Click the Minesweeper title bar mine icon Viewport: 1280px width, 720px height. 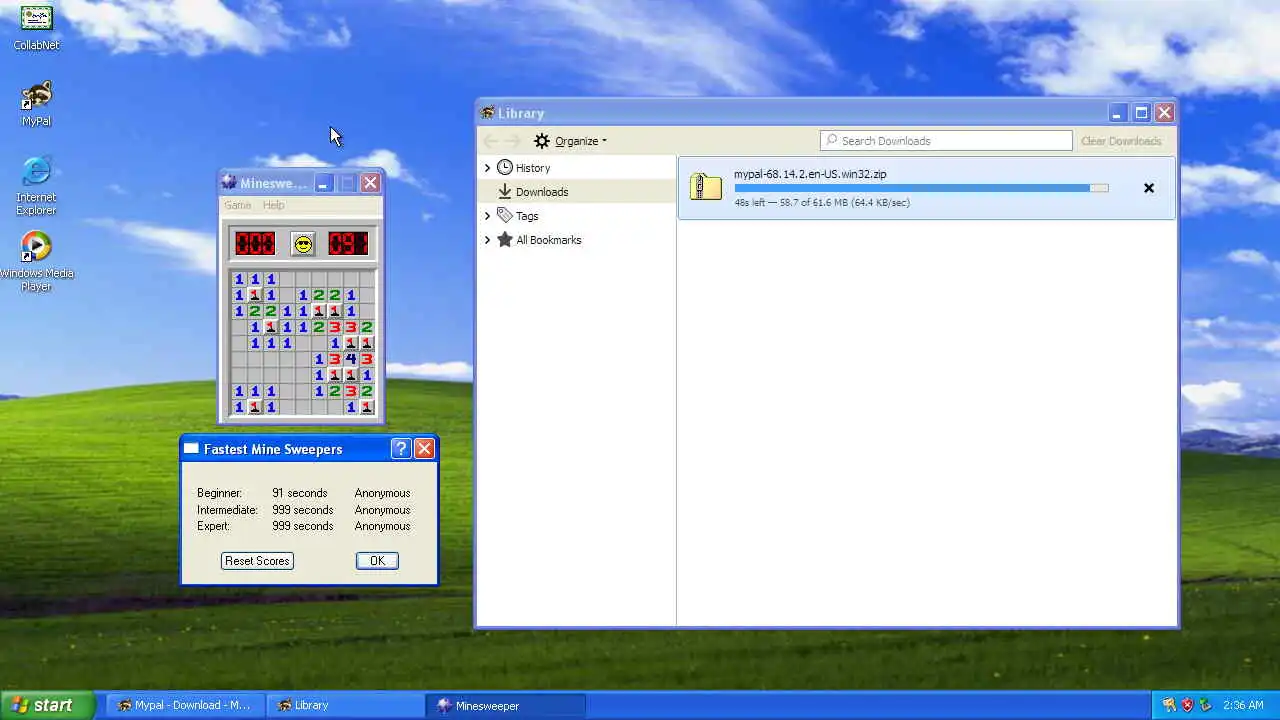[230, 183]
